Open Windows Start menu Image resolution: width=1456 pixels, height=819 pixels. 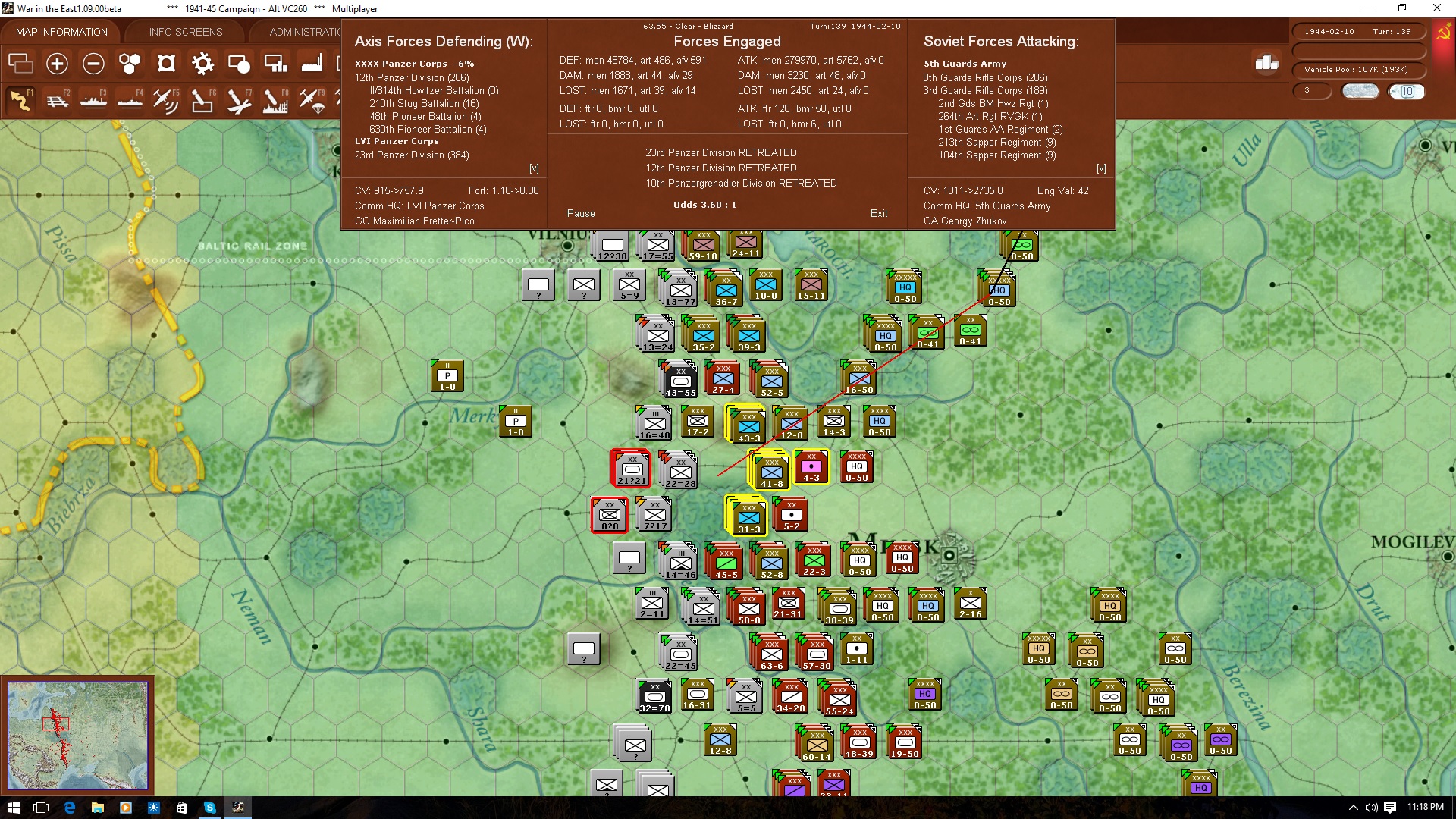[13, 808]
